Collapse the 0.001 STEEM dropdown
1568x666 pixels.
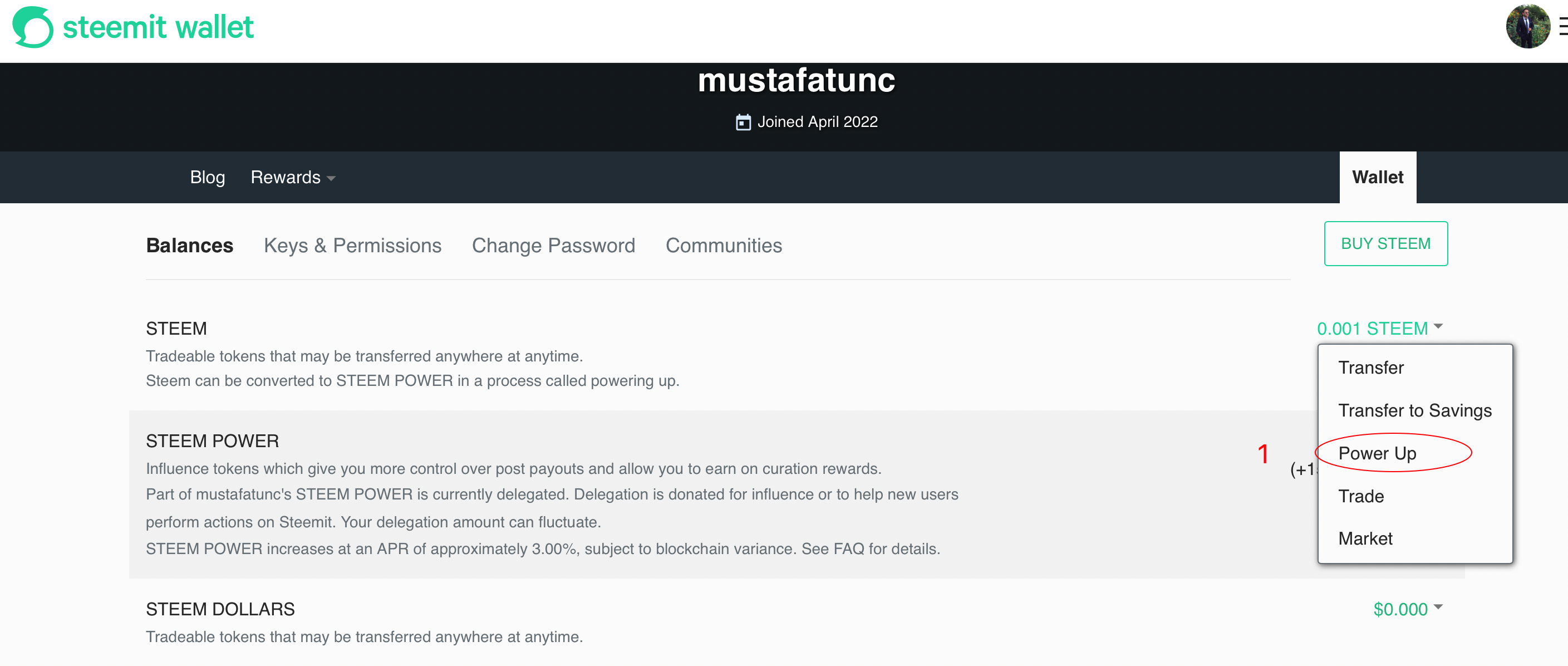[x=1379, y=328]
